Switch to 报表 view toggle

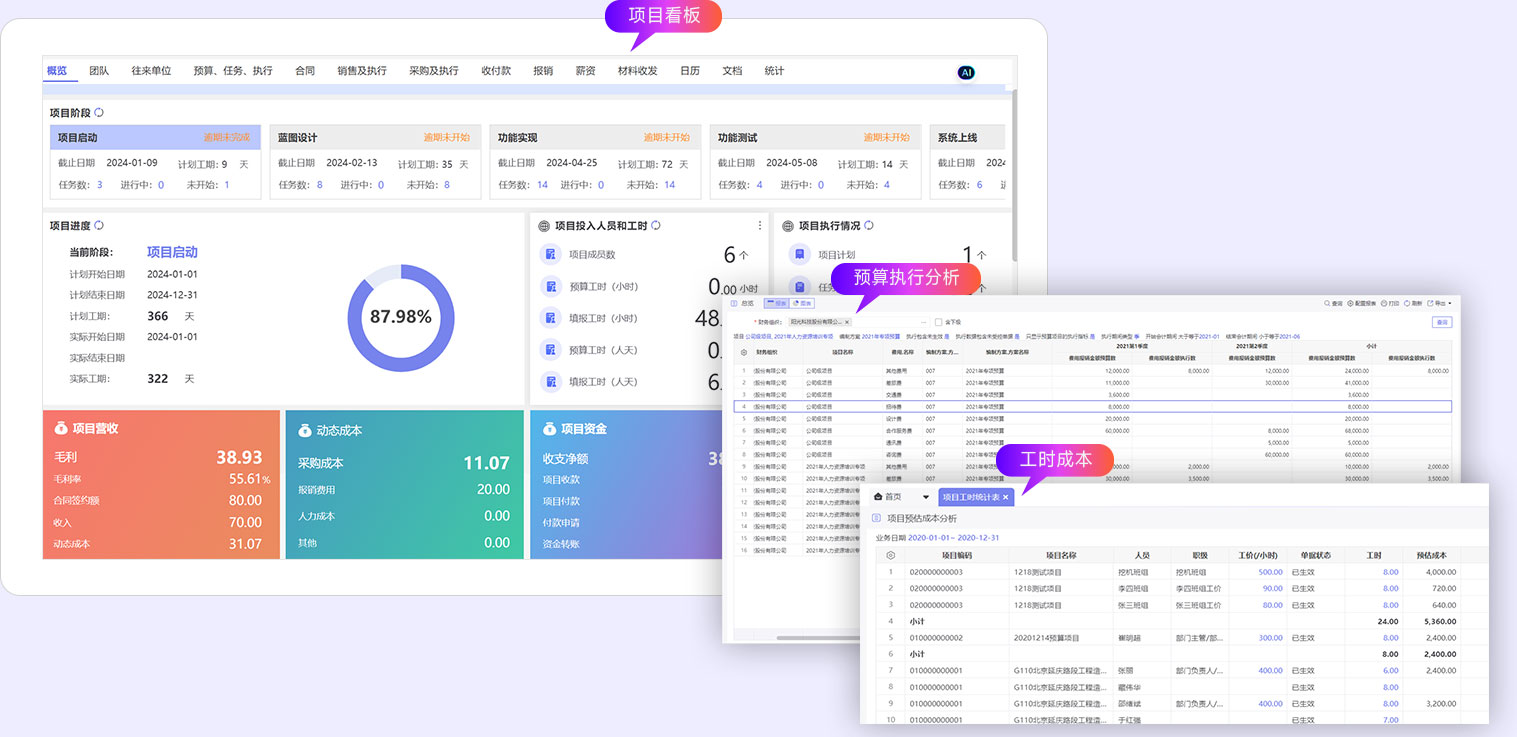(x=776, y=303)
